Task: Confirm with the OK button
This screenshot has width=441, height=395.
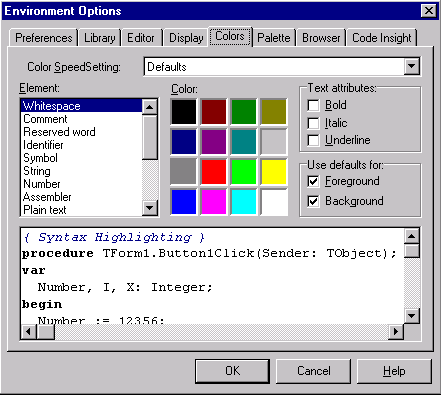Action: [x=232, y=371]
